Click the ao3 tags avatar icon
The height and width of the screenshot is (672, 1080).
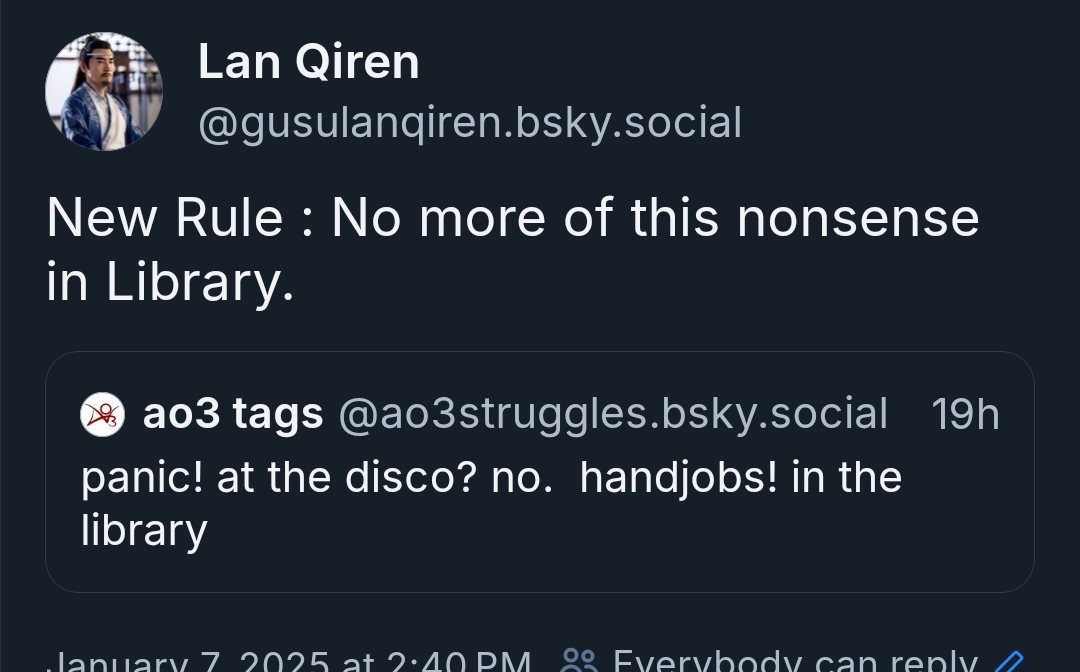(x=102, y=414)
